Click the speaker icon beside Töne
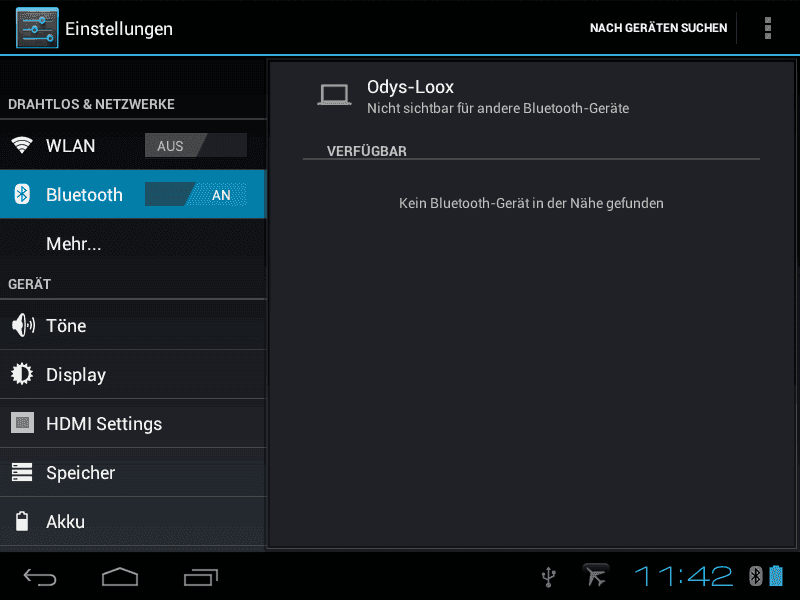800x600 pixels. click(23, 326)
